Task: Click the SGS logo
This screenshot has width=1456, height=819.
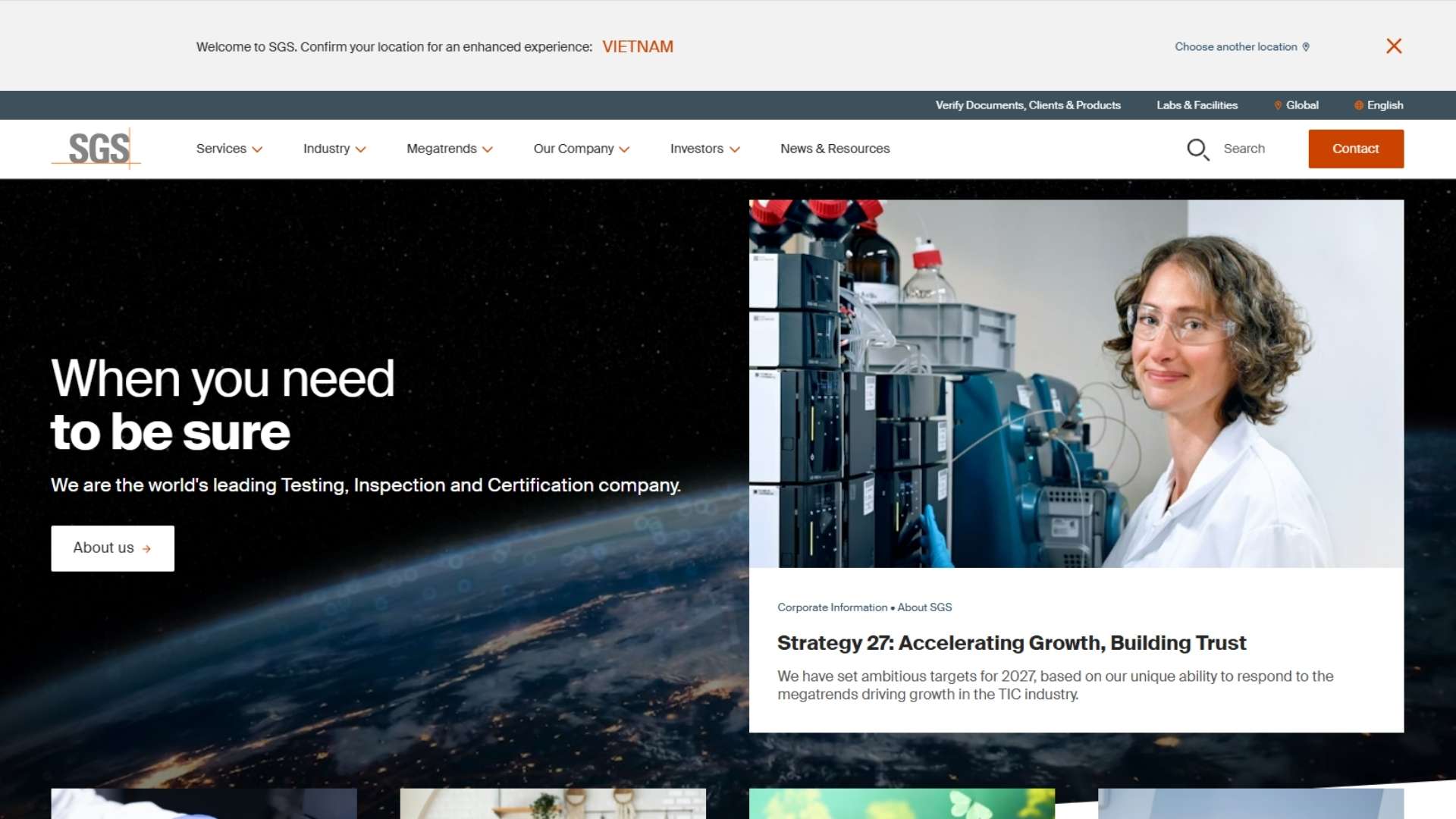Action: pos(97,149)
